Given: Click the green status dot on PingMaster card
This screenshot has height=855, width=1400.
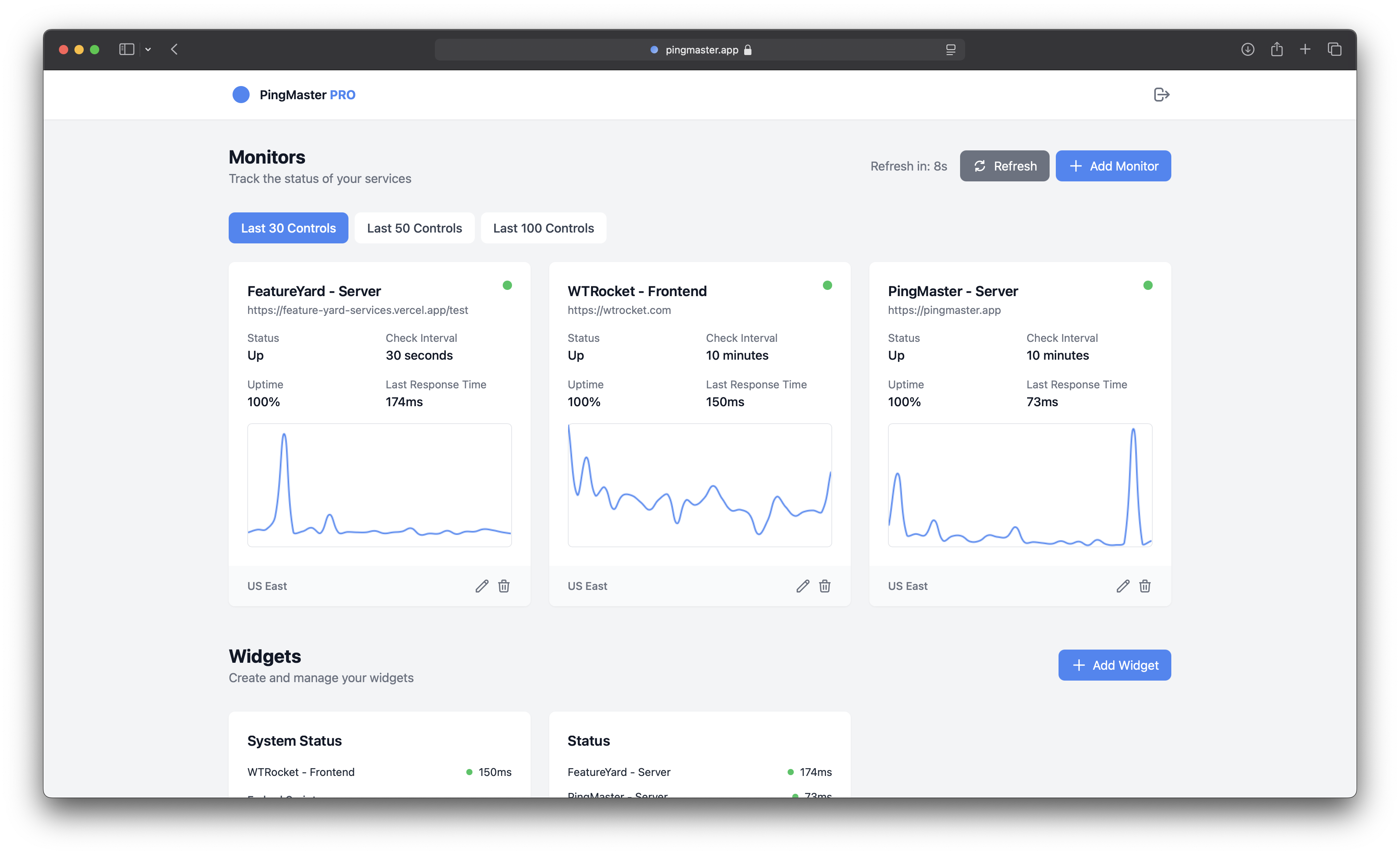Looking at the screenshot, I should (x=1148, y=285).
